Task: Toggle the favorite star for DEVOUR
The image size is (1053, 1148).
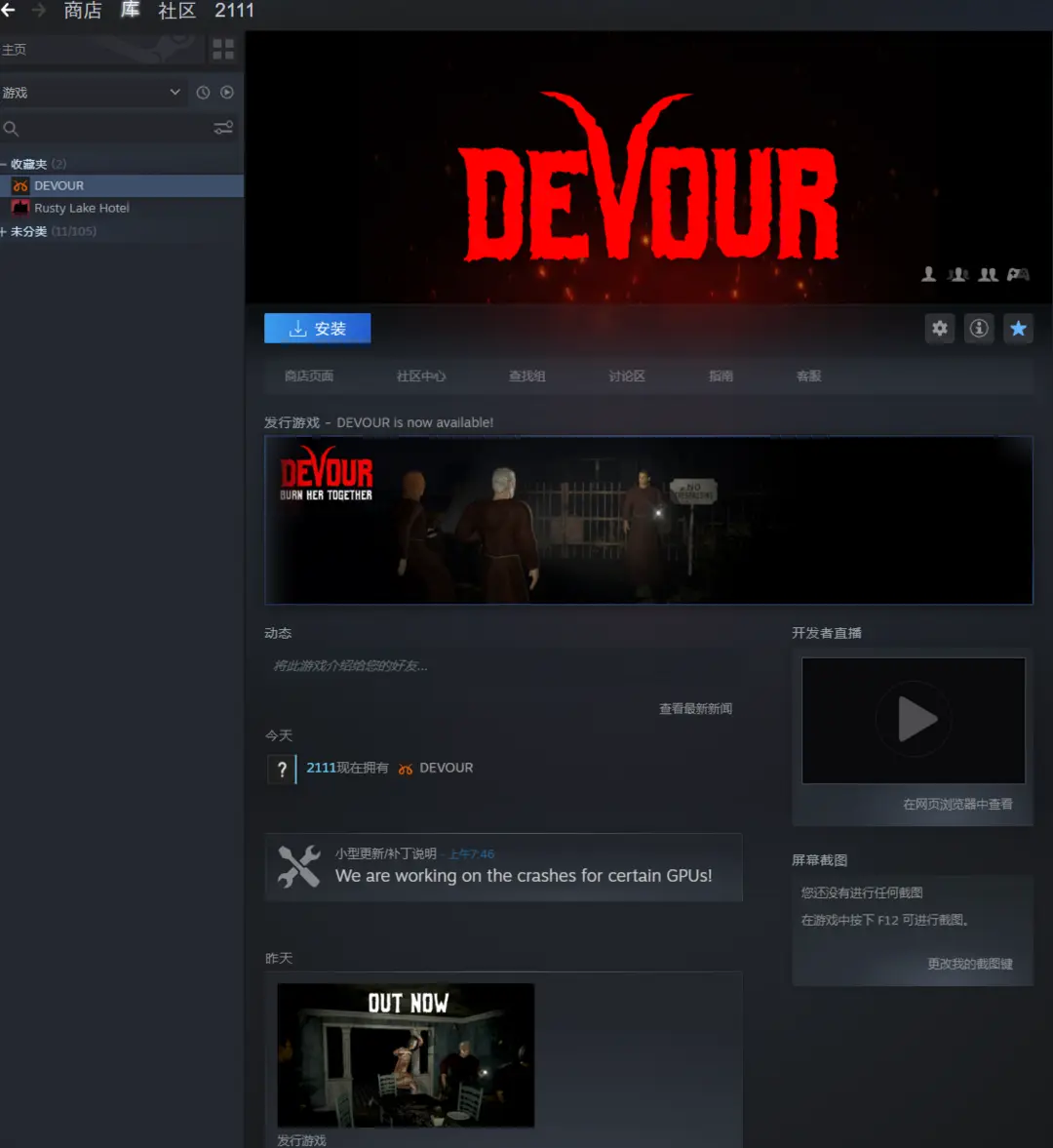Action: (x=1018, y=328)
